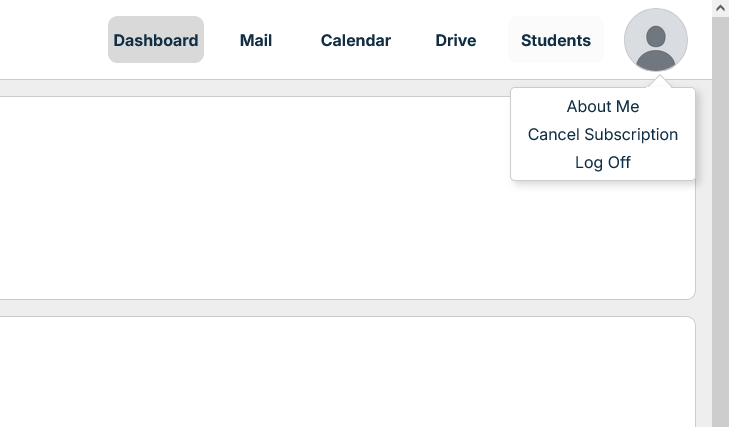The width and height of the screenshot is (729, 427).
Task: Click the vertical scrollbar thumb
Action: coord(720,220)
